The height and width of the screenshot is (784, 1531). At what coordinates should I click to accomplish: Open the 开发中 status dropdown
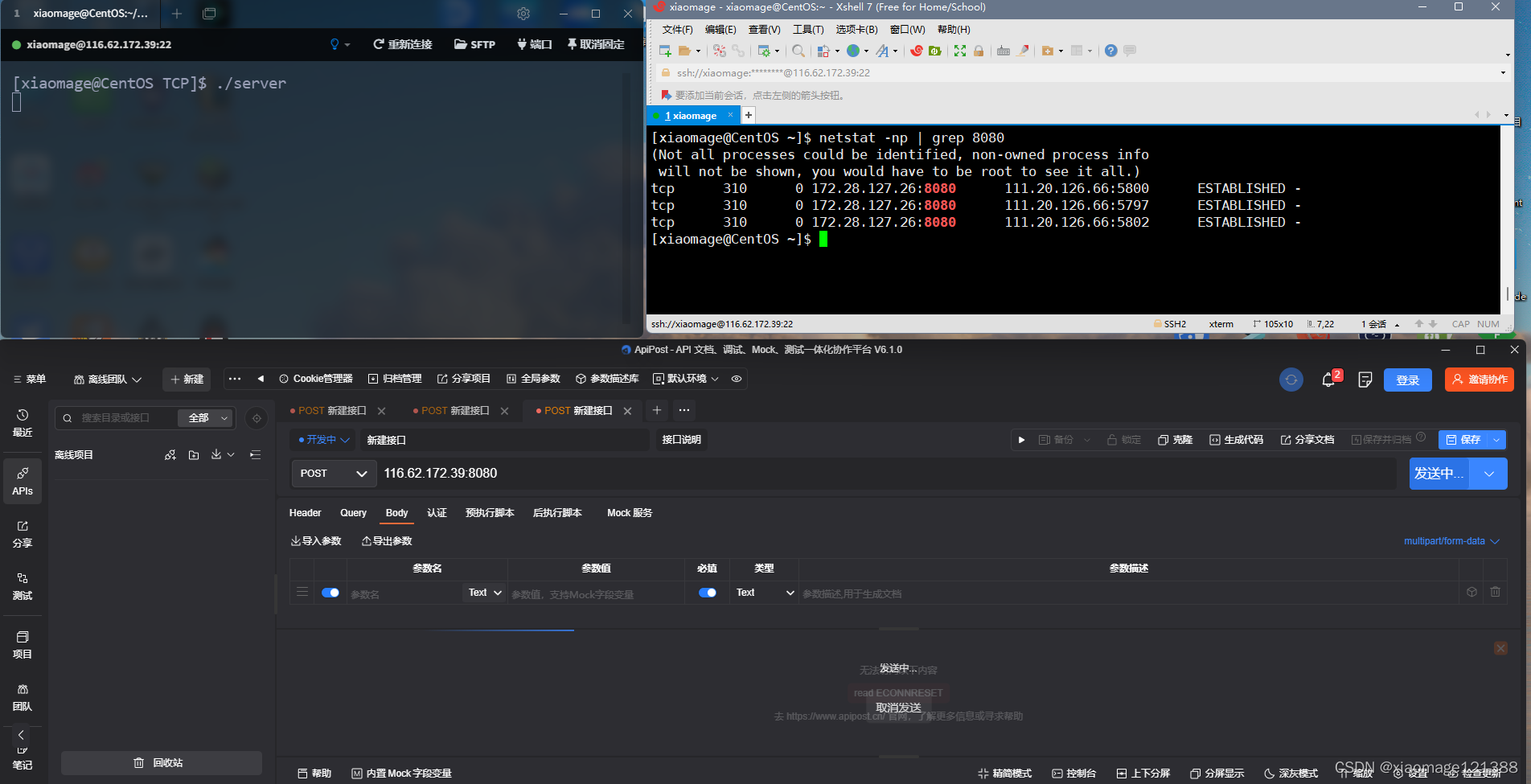point(324,440)
